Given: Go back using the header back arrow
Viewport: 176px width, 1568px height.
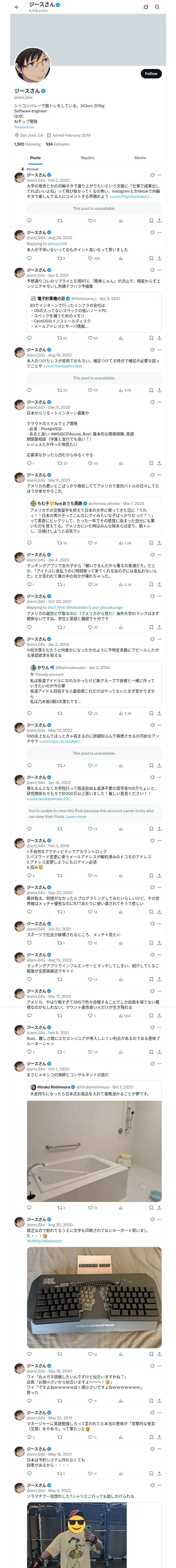Looking at the screenshot, I should (x=17, y=7).
